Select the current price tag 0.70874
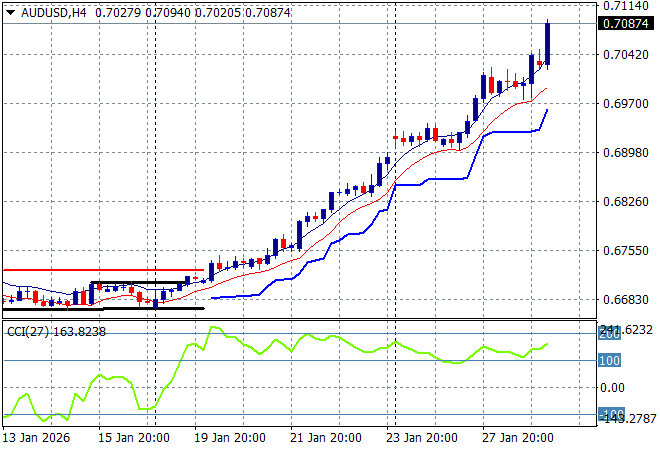This screenshot has width=660, height=450. coord(627,24)
